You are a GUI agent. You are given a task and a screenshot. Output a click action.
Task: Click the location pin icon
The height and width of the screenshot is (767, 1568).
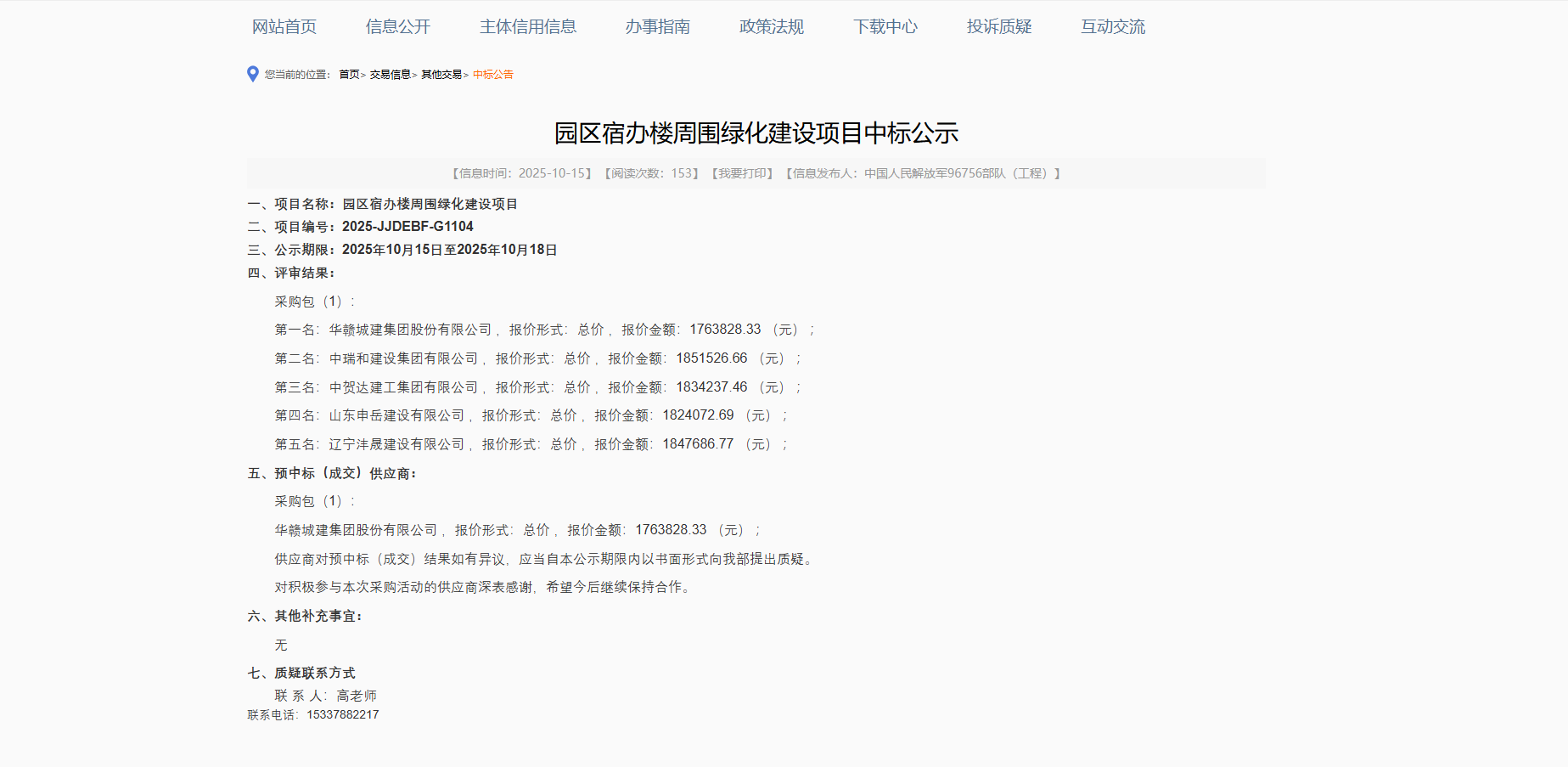pos(250,74)
